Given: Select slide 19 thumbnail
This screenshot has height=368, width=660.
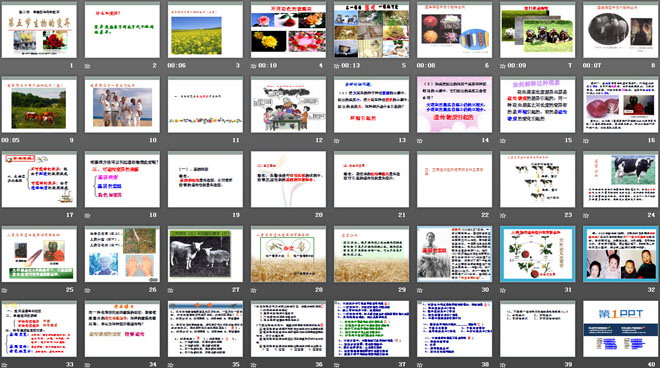Looking at the screenshot, I should (205, 180).
